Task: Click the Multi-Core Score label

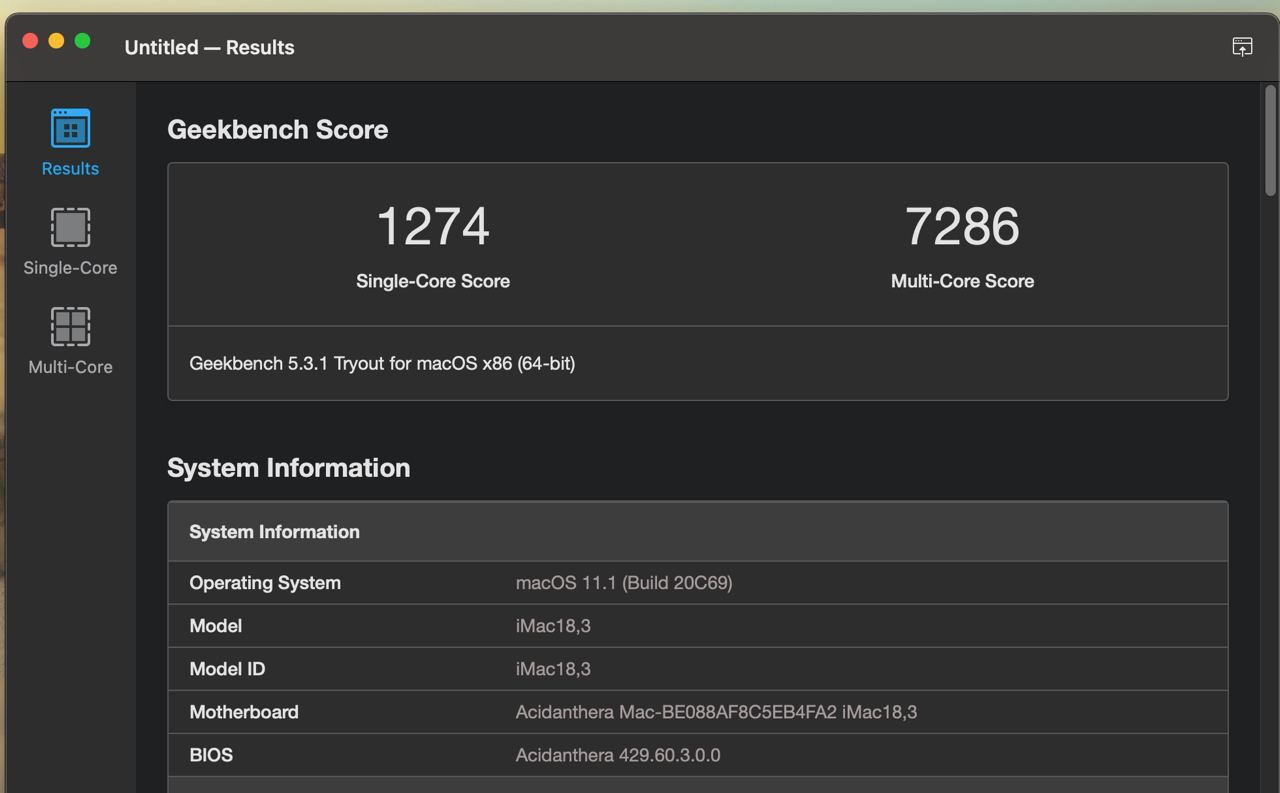Action: 962,281
